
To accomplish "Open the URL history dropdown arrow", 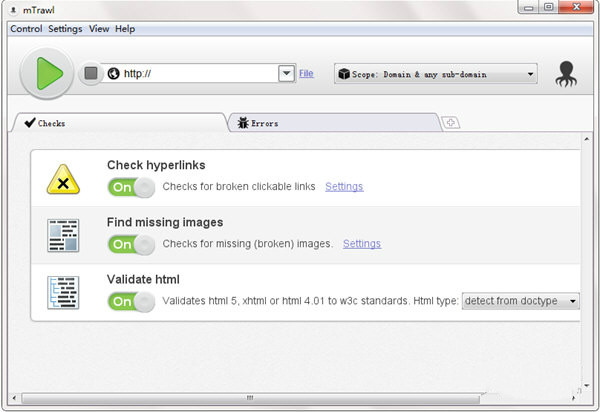I will click(286, 73).
